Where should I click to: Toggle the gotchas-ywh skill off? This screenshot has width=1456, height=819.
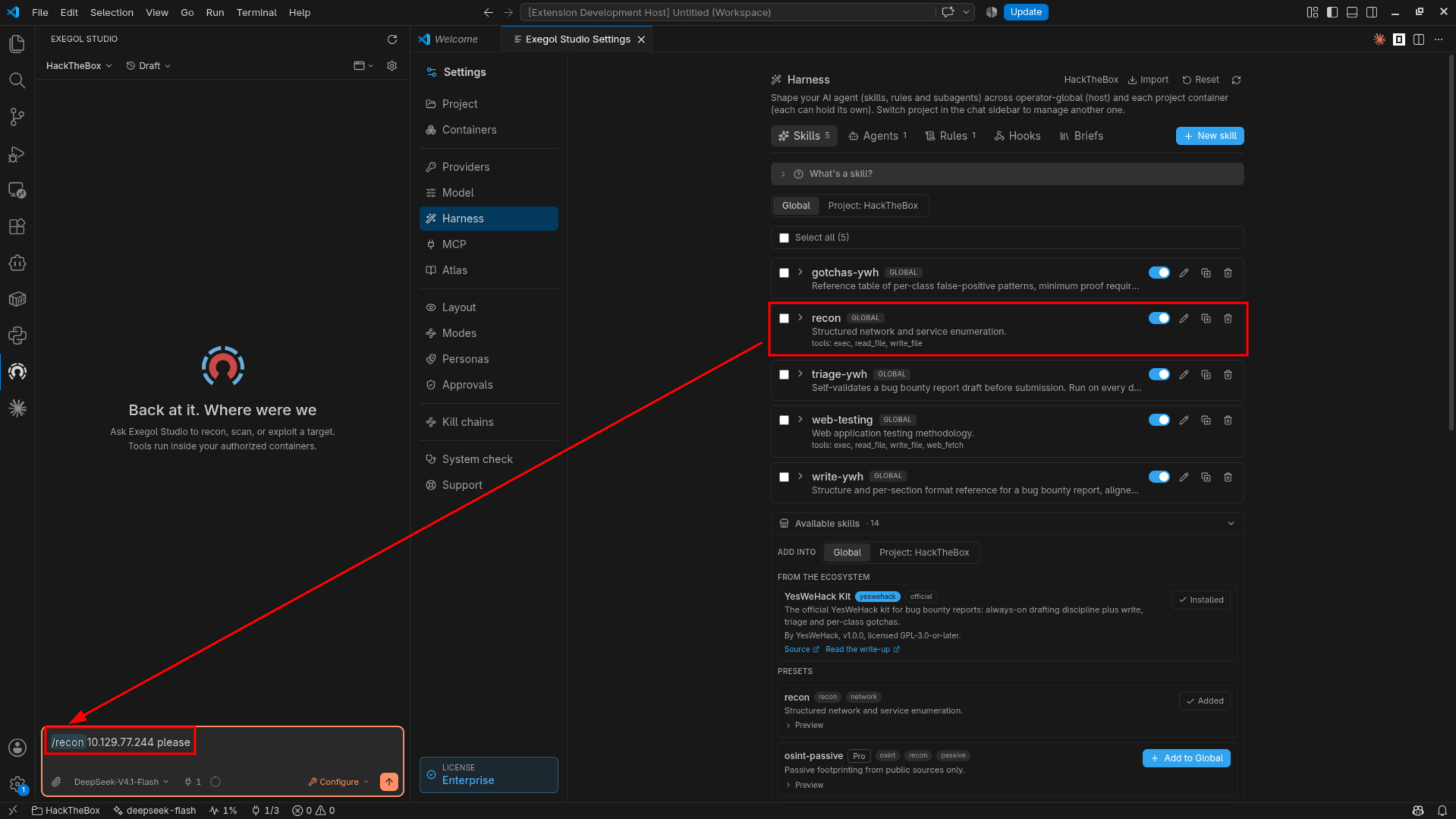[x=1159, y=272]
